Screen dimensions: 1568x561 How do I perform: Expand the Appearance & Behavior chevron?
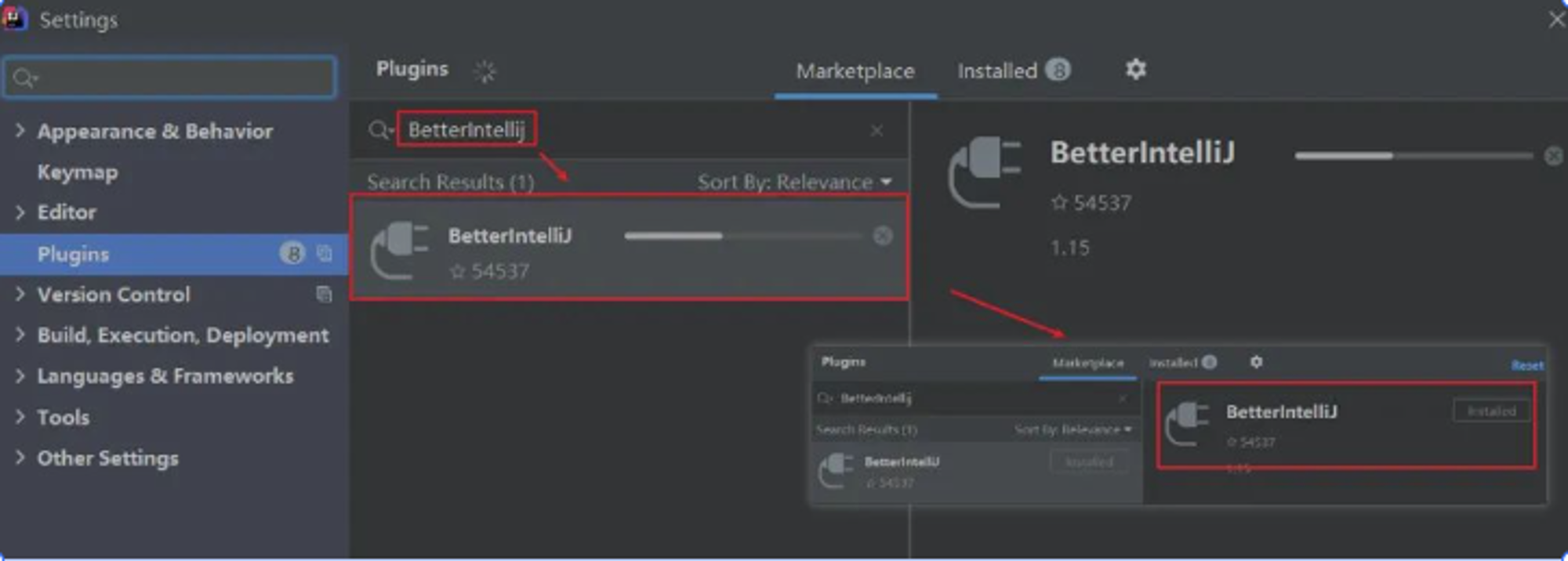(20, 130)
